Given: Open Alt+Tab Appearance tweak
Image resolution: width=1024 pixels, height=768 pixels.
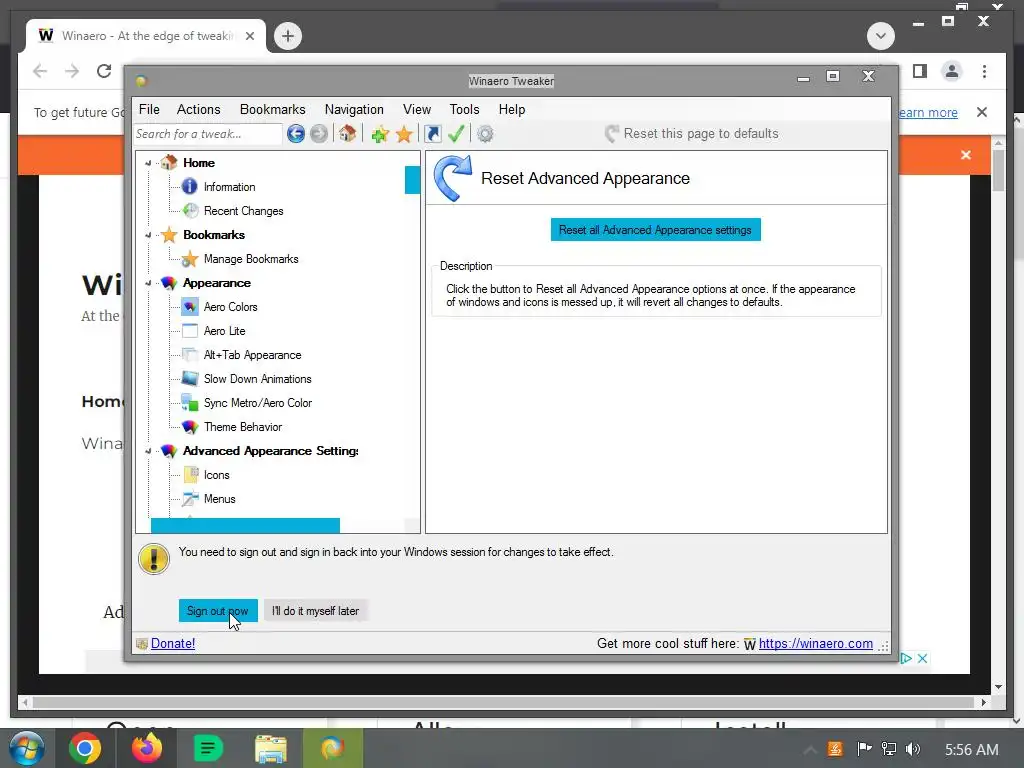Looking at the screenshot, I should 253,355.
